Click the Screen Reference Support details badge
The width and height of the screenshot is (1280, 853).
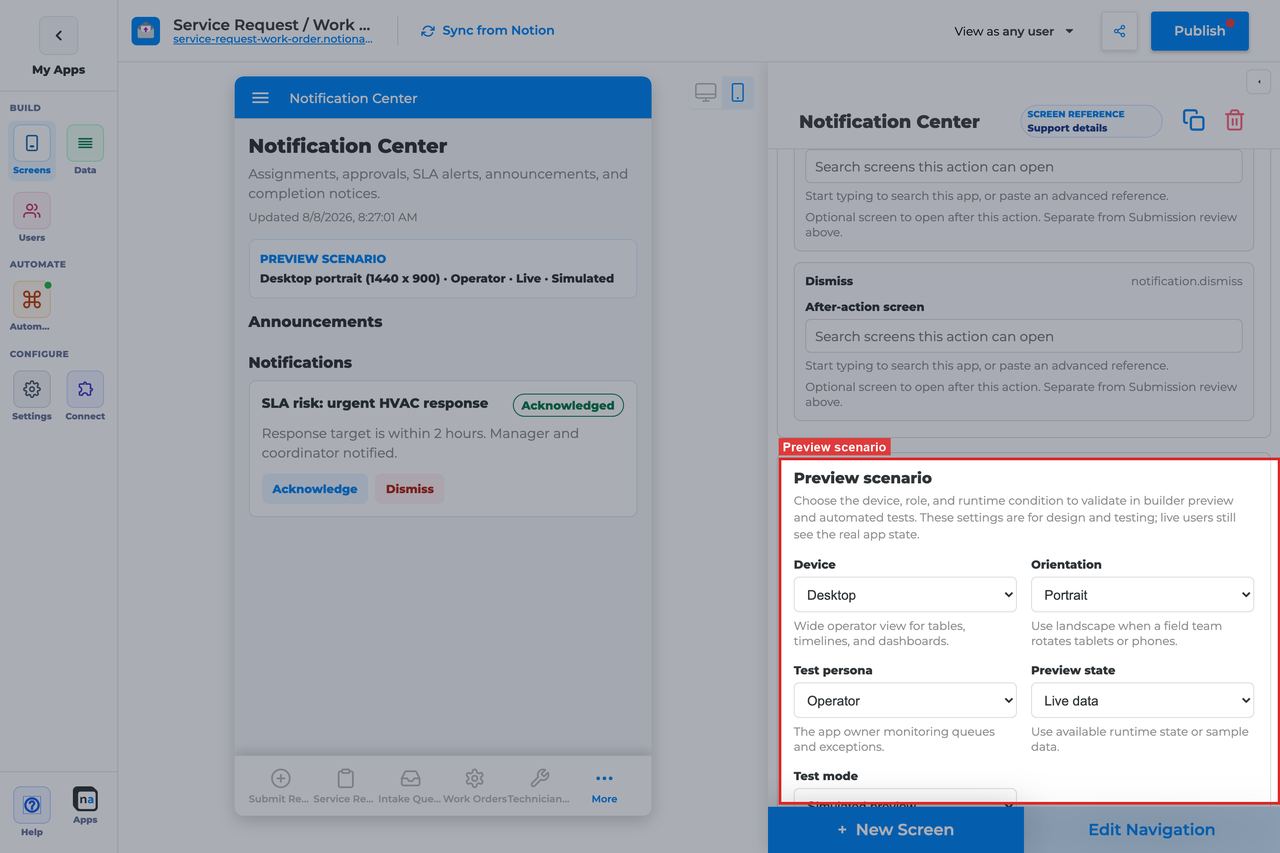pyautogui.click(x=1091, y=121)
